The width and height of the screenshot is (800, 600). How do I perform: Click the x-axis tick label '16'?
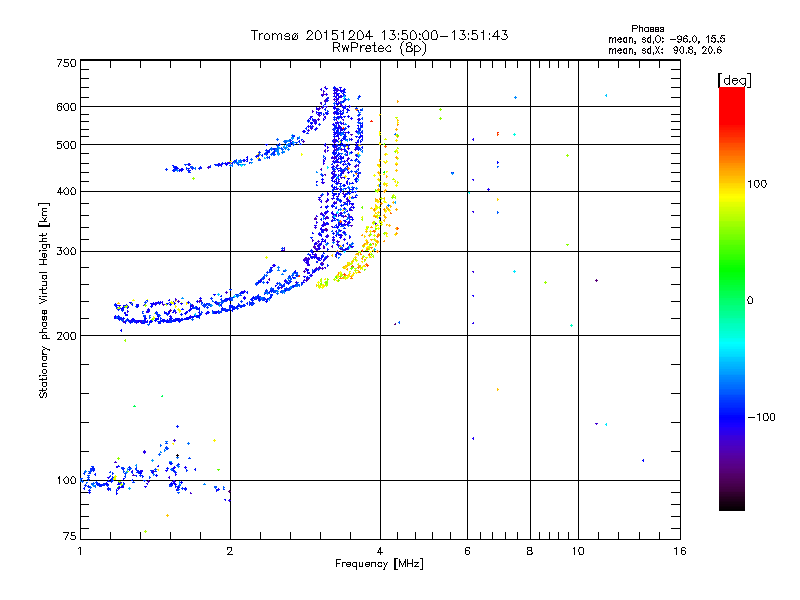point(680,551)
